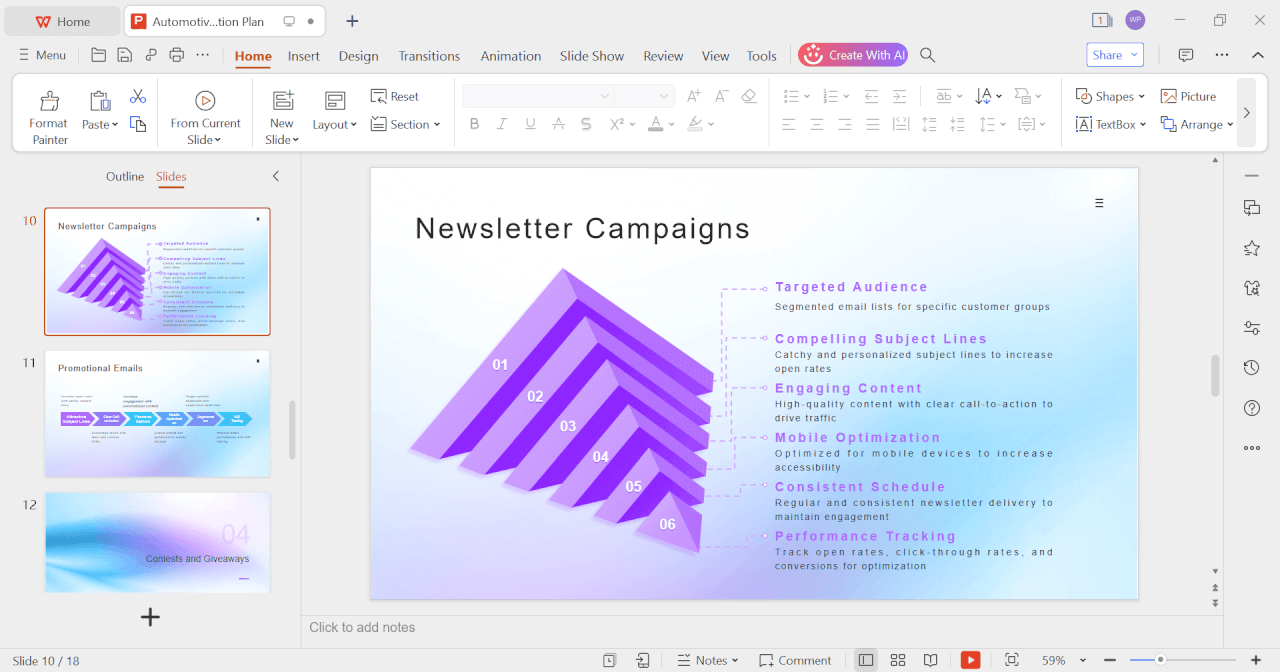Open the Transitions ribbon tab
The image size is (1280, 672).
pos(429,56)
